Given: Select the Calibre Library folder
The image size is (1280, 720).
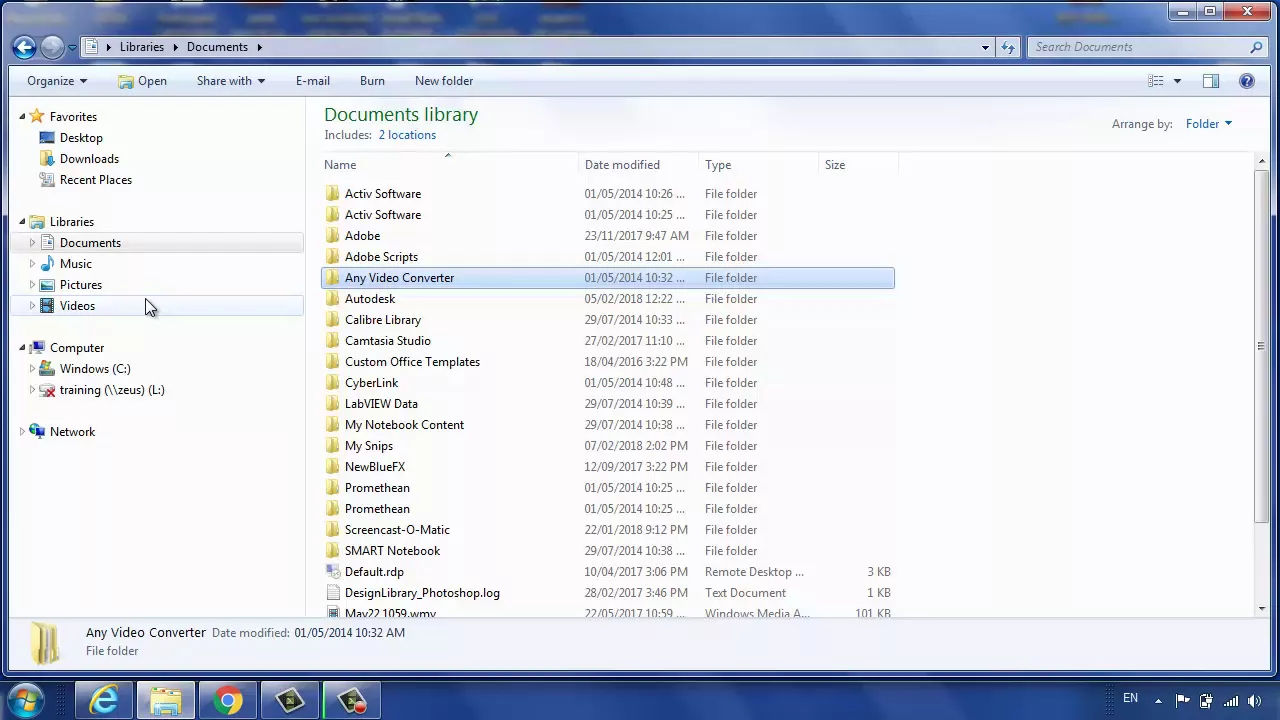Looking at the screenshot, I should [x=383, y=320].
